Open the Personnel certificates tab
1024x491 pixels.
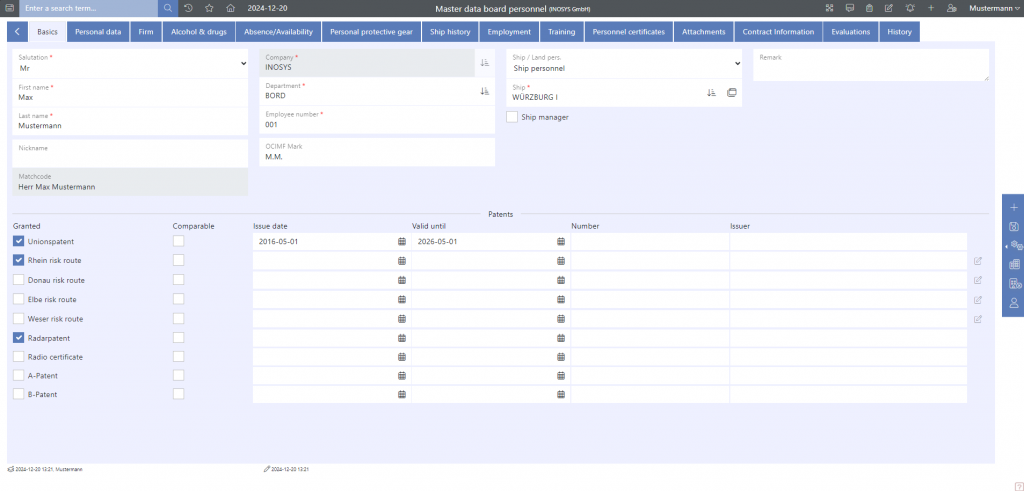point(628,32)
